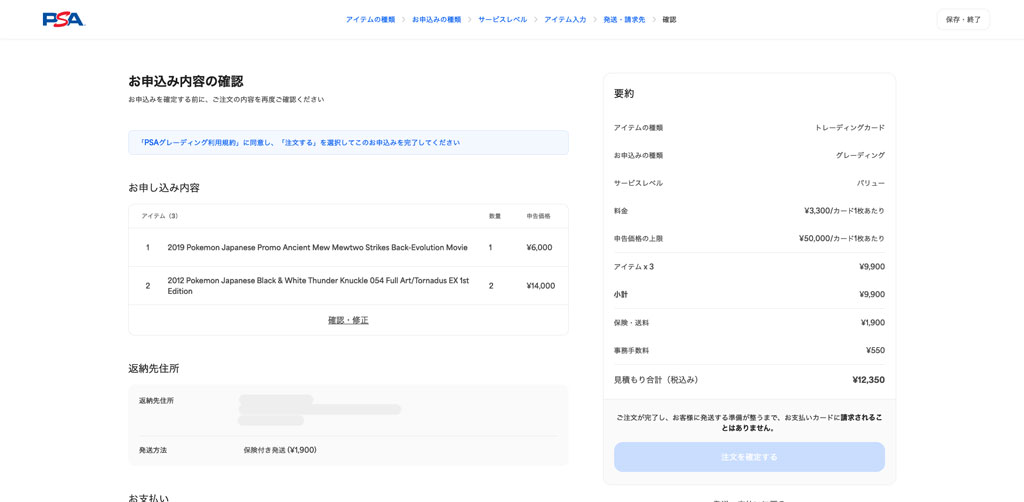Click 保険付き発送 (¥1,900) shipping method
Image resolution: width=1024 pixels, height=502 pixels.
point(280,450)
